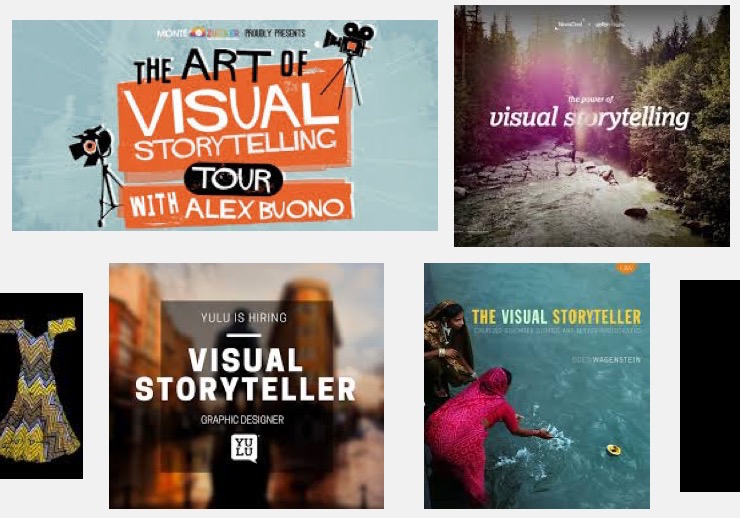This screenshot has height=518, width=740.
Task: Click the yellow floating offering in water
Action: (613, 449)
